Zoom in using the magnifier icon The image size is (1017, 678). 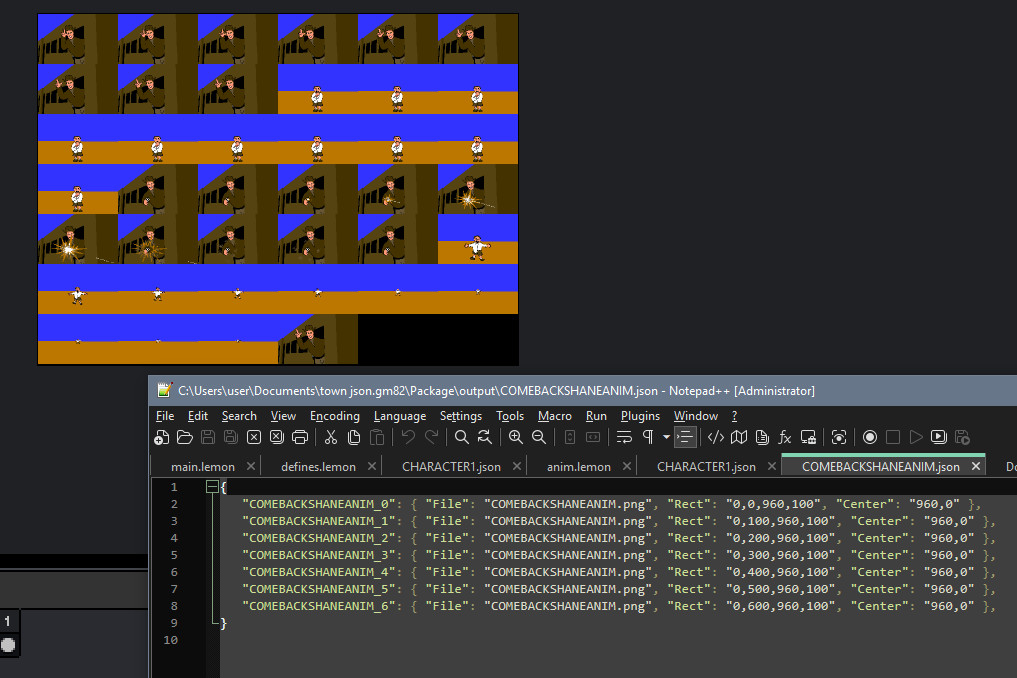pos(514,437)
